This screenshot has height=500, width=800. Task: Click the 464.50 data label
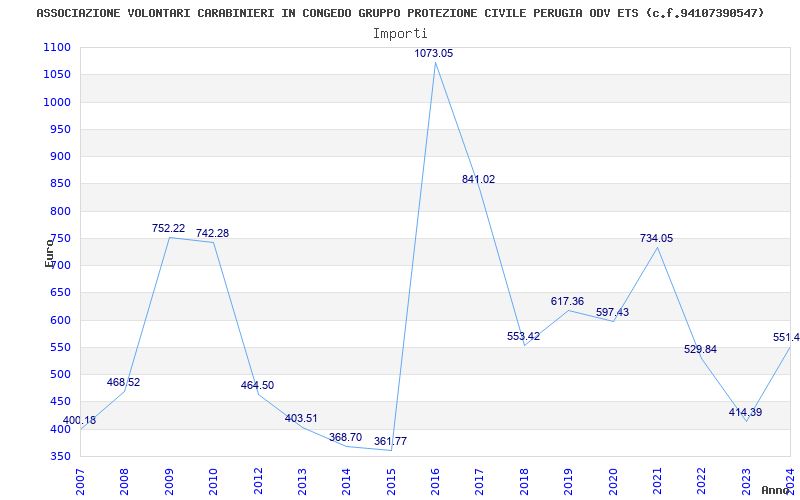pyautogui.click(x=257, y=385)
